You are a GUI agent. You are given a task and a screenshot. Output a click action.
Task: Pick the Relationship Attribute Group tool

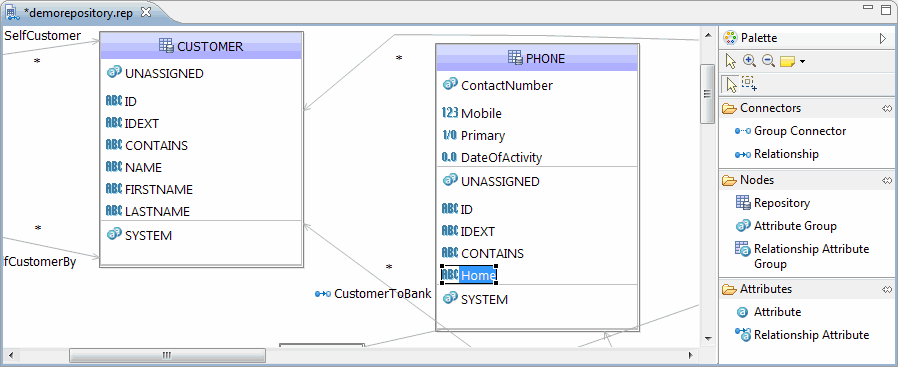click(x=802, y=256)
